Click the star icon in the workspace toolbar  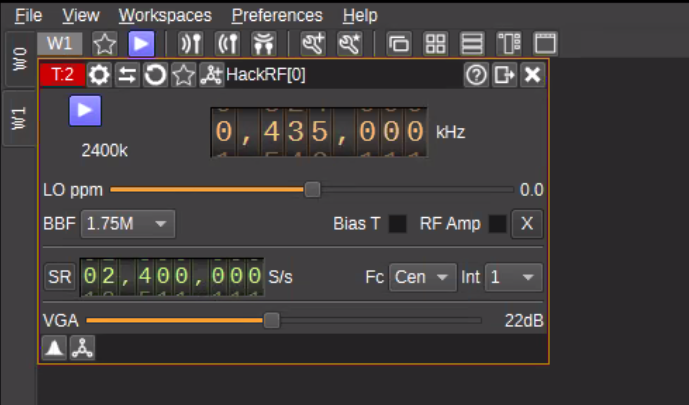click(x=105, y=44)
